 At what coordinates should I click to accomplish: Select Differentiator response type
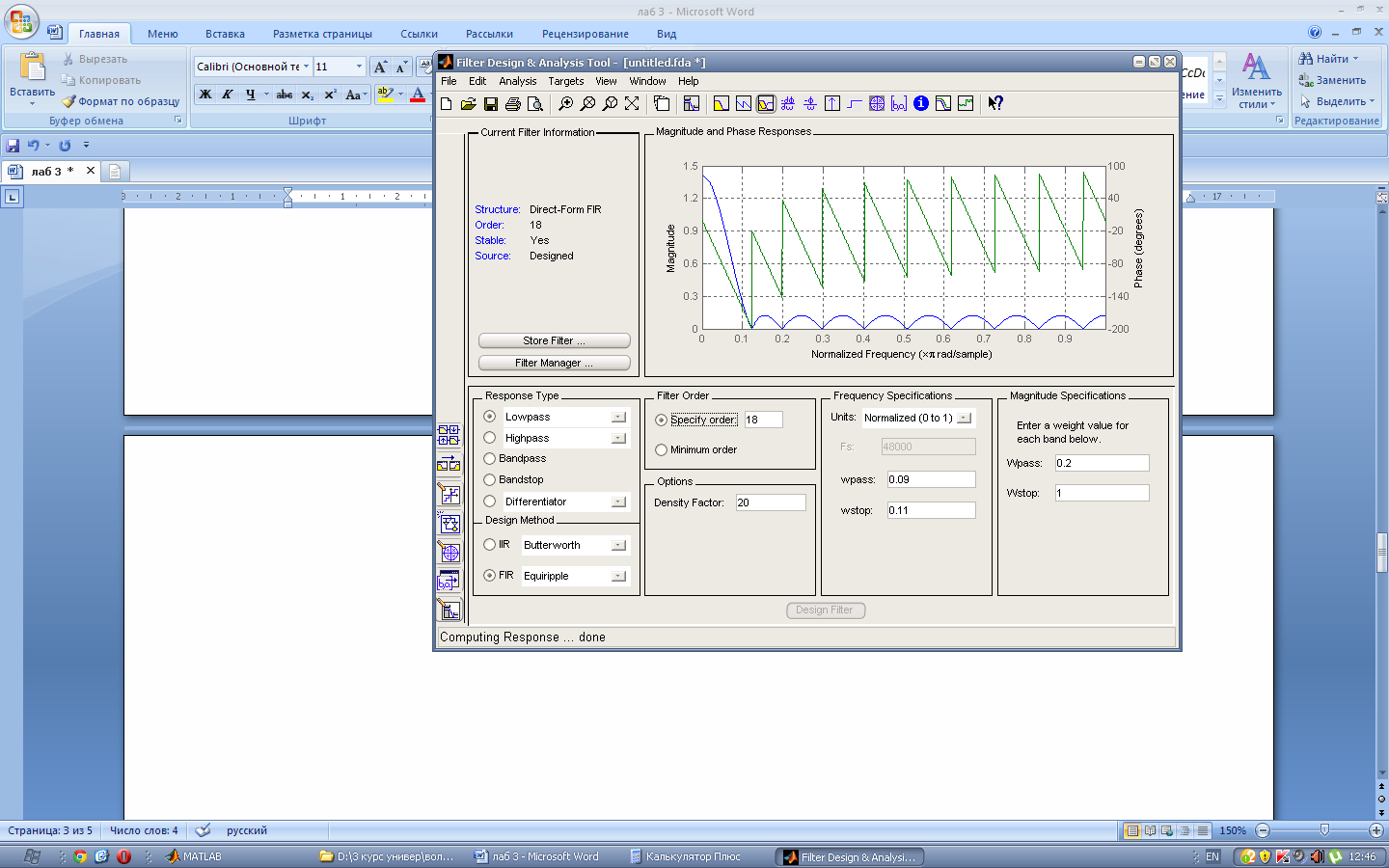(x=490, y=502)
